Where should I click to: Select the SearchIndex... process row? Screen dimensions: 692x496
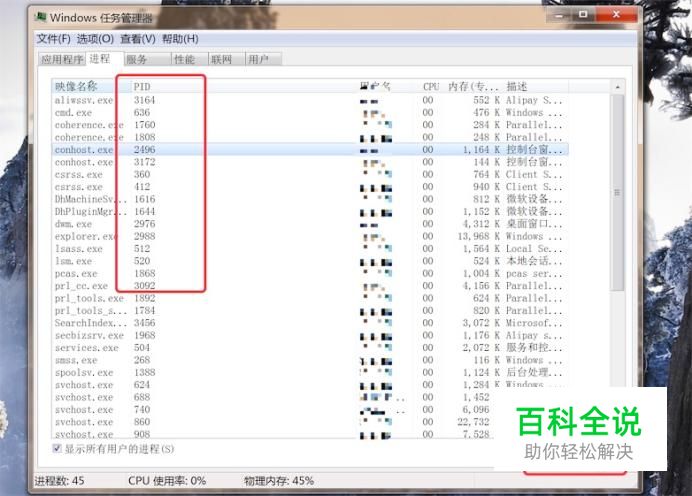click(x=310, y=323)
